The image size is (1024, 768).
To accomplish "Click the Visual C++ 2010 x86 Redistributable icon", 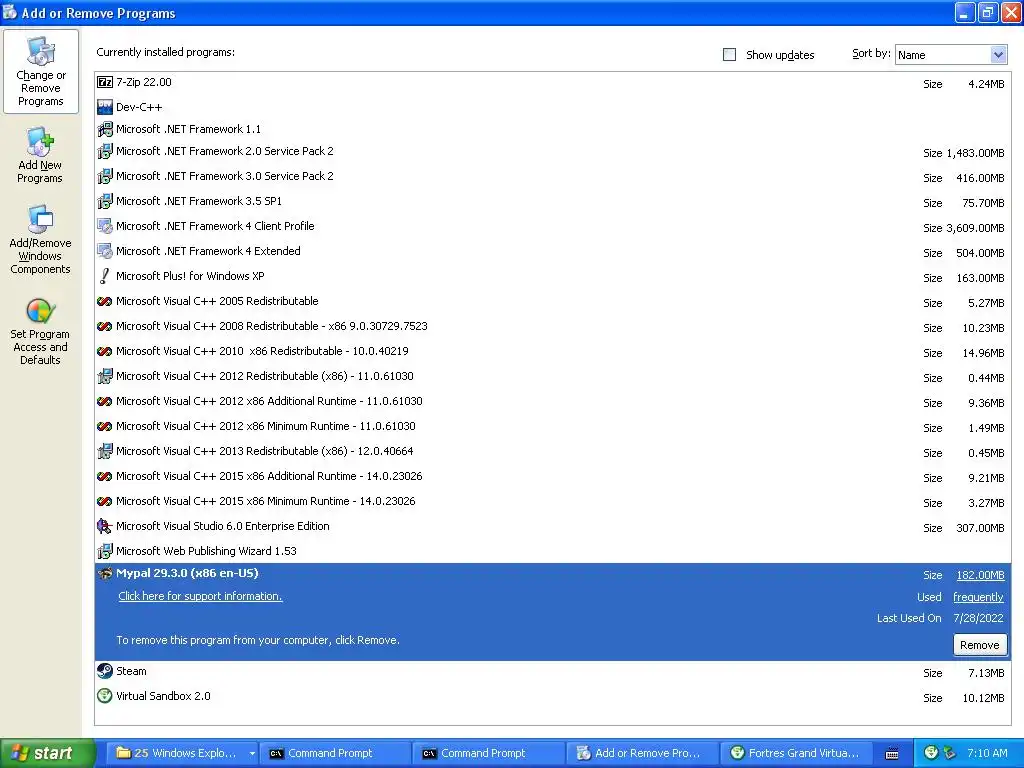I will pyautogui.click(x=104, y=351).
